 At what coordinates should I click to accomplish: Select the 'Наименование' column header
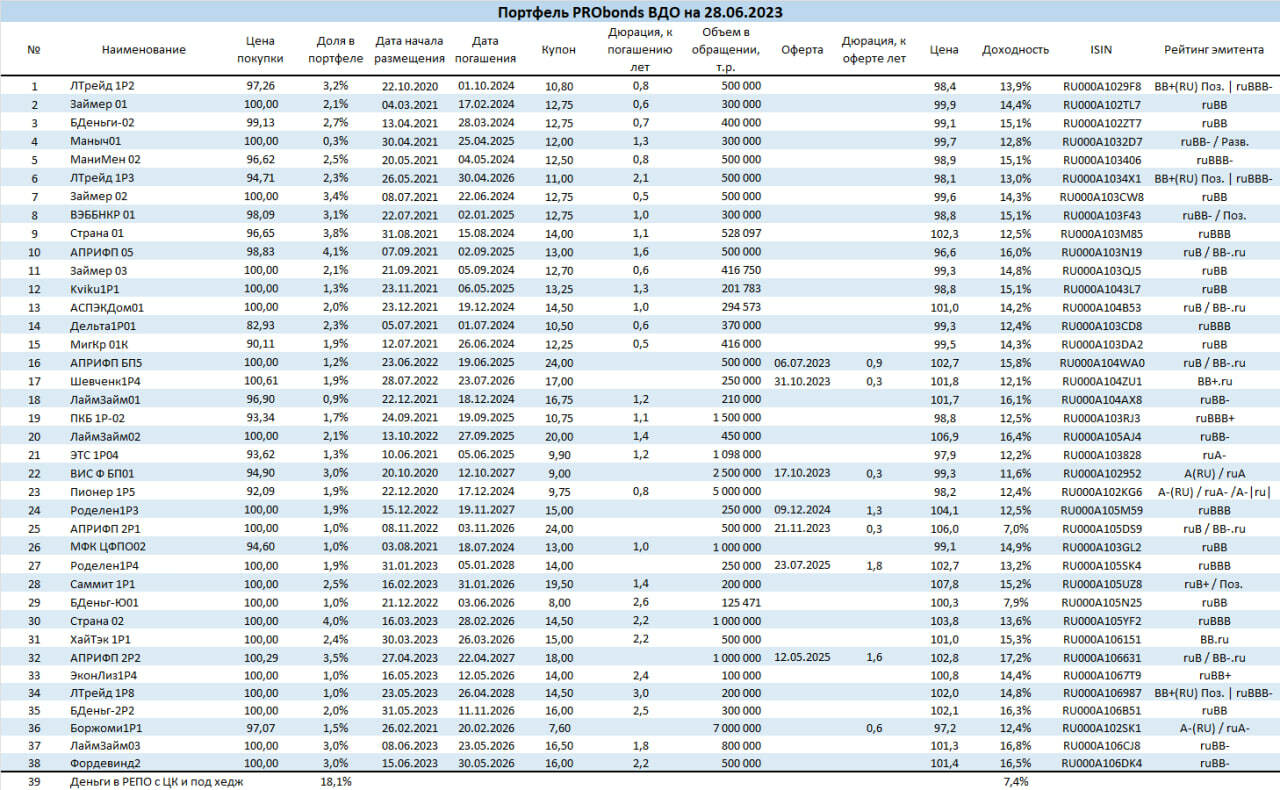click(x=144, y=50)
